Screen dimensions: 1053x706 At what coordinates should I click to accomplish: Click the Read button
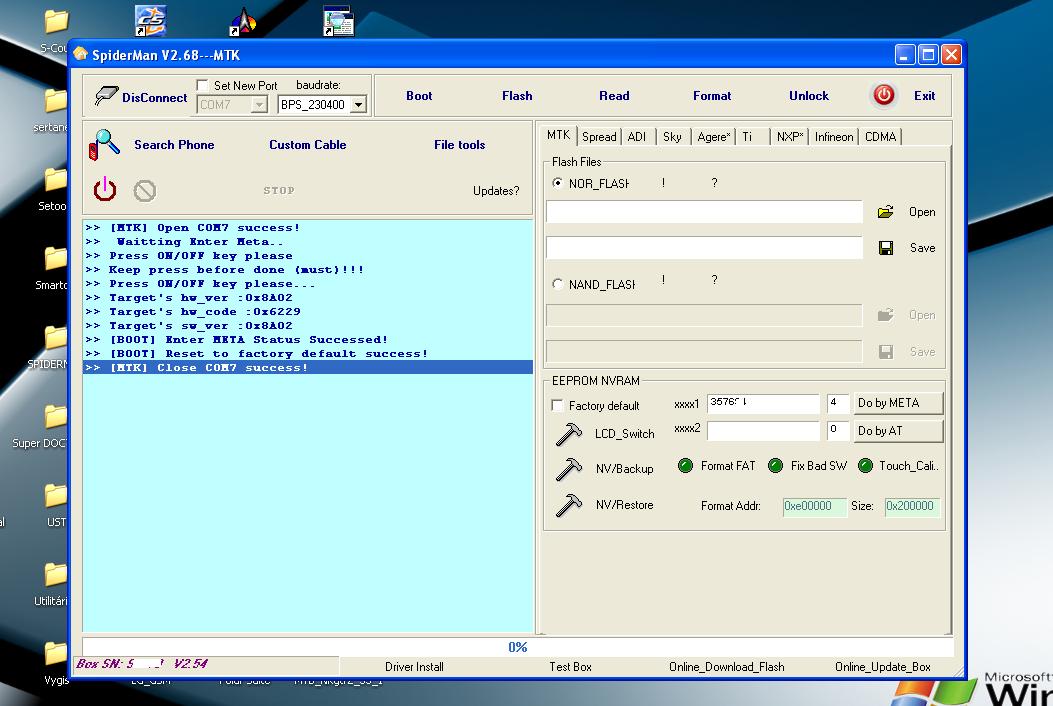pyautogui.click(x=614, y=96)
